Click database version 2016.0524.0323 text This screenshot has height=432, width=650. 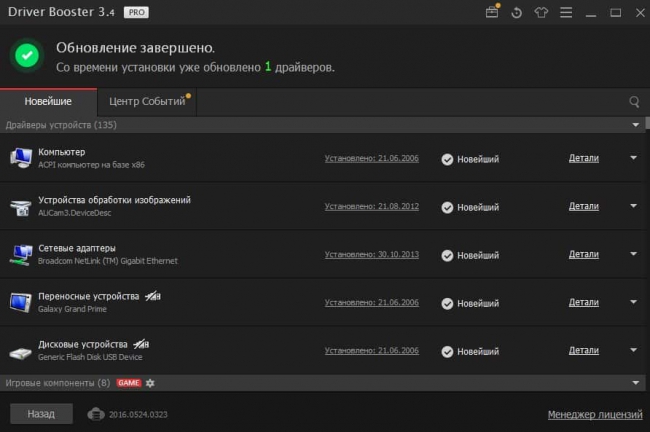[138, 415]
